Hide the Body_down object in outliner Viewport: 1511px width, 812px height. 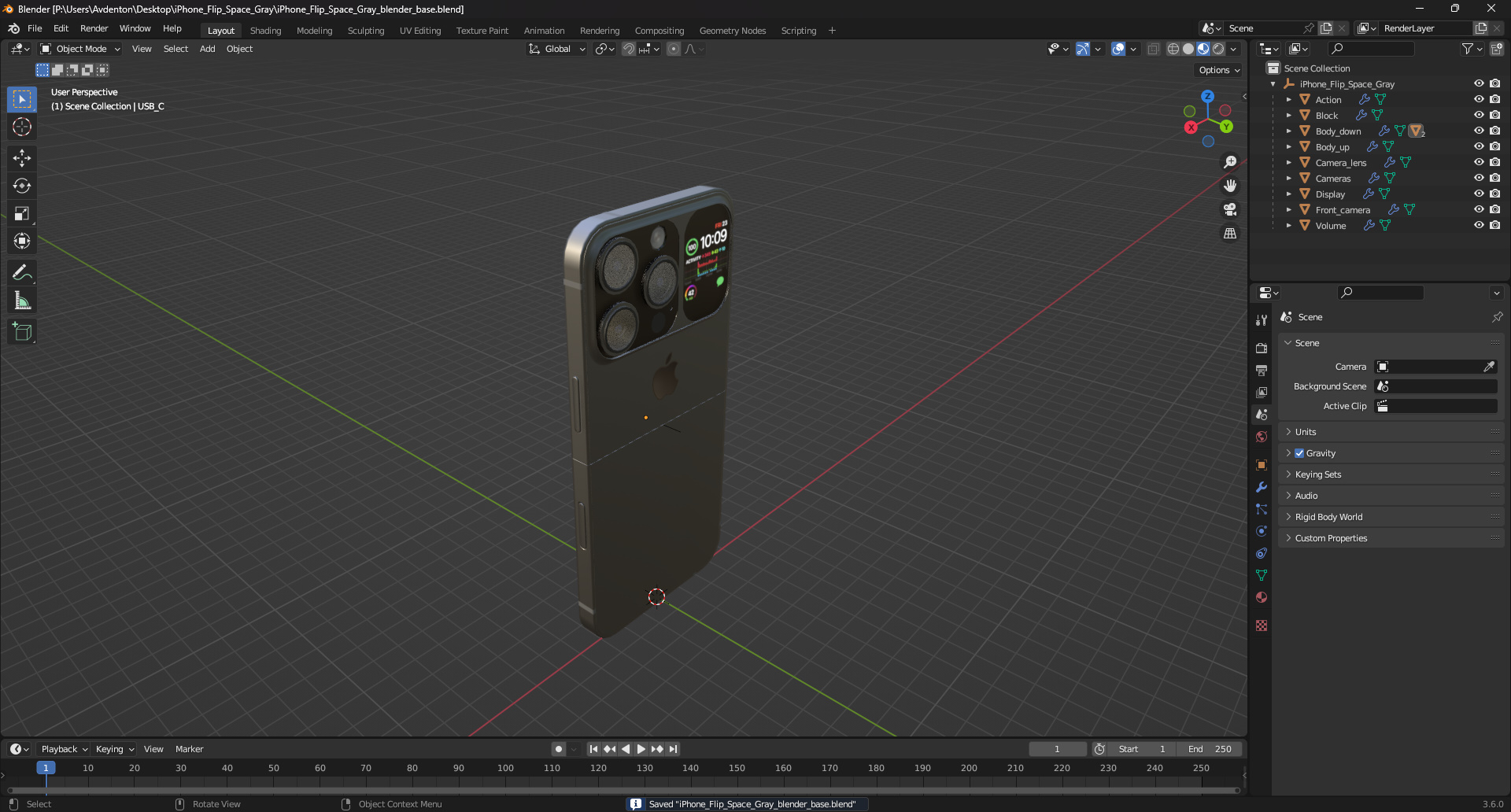click(x=1479, y=131)
